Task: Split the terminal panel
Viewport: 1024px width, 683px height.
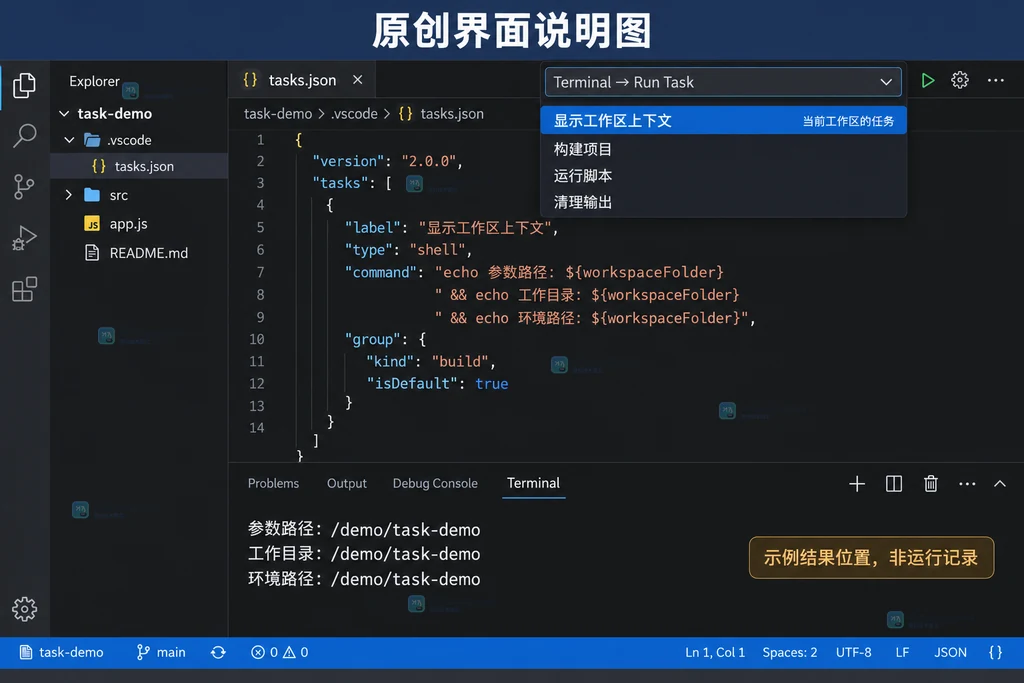Action: pyautogui.click(x=894, y=484)
